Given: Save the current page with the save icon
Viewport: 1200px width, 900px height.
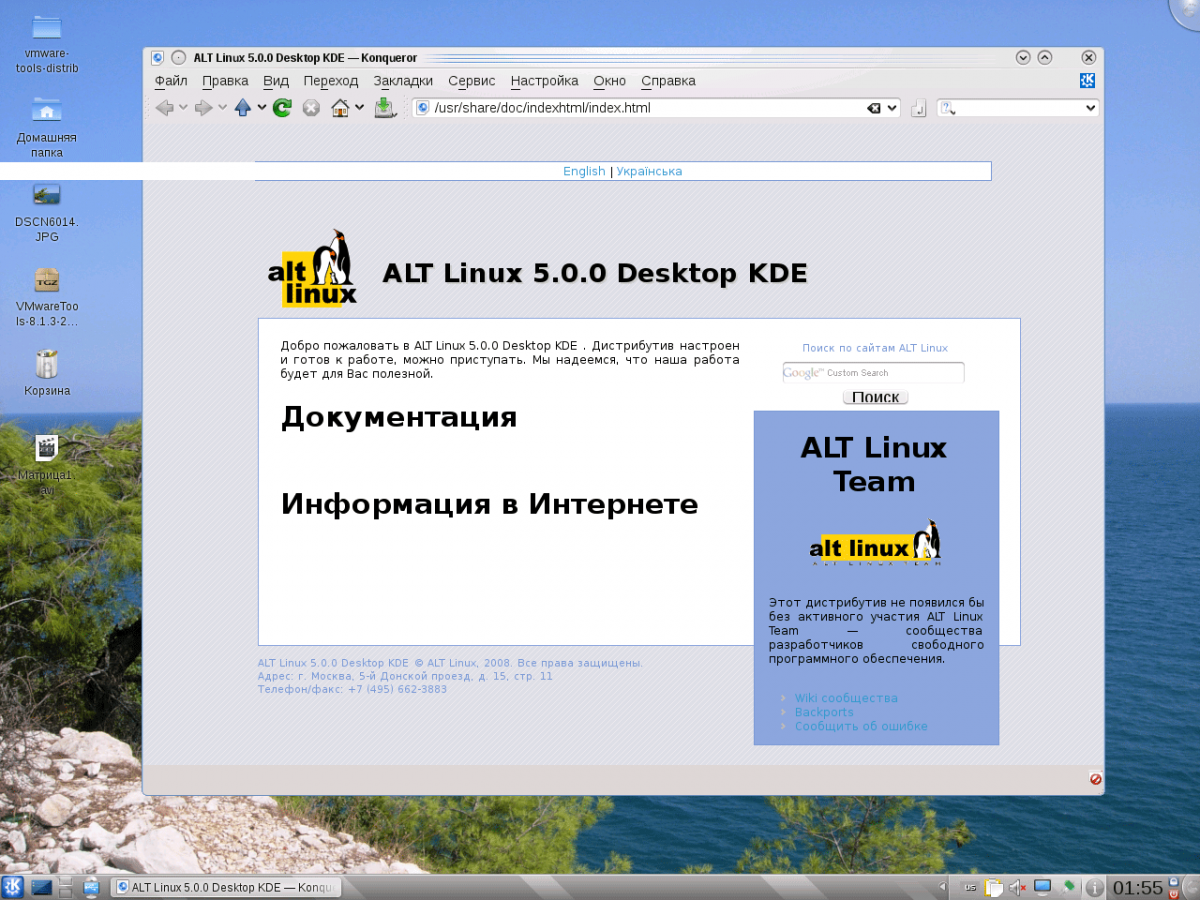Looking at the screenshot, I should pyautogui.click(x=385, y=107).
